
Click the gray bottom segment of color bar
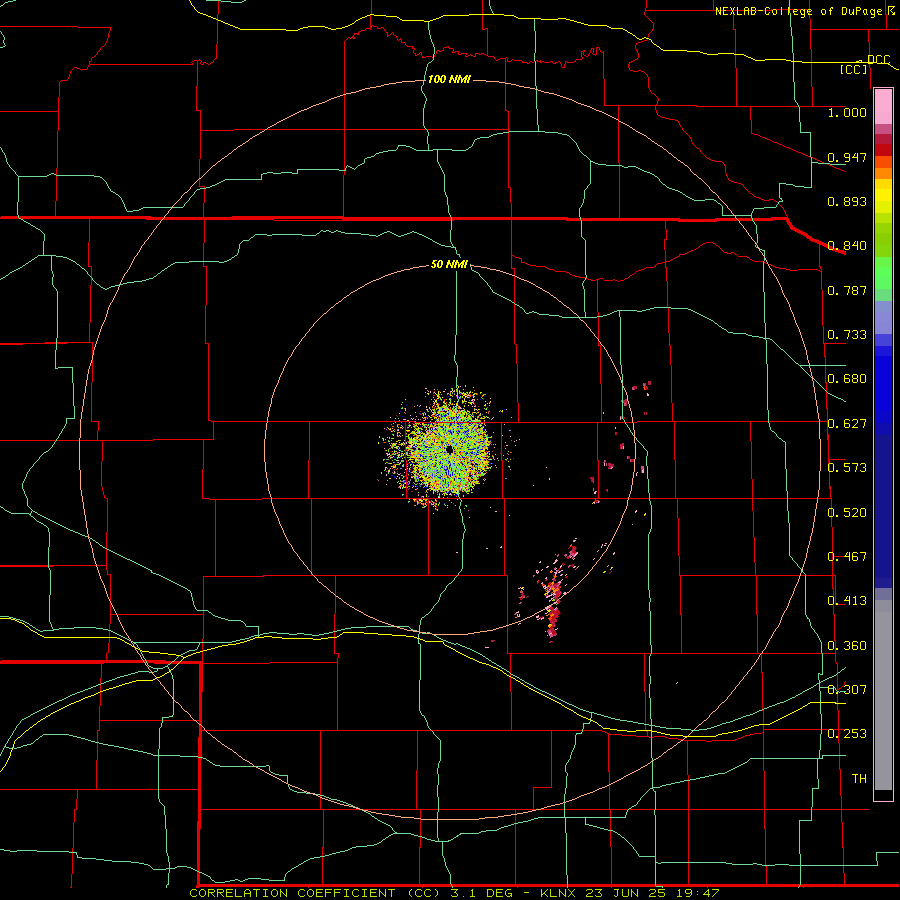(x=883, y=695)
